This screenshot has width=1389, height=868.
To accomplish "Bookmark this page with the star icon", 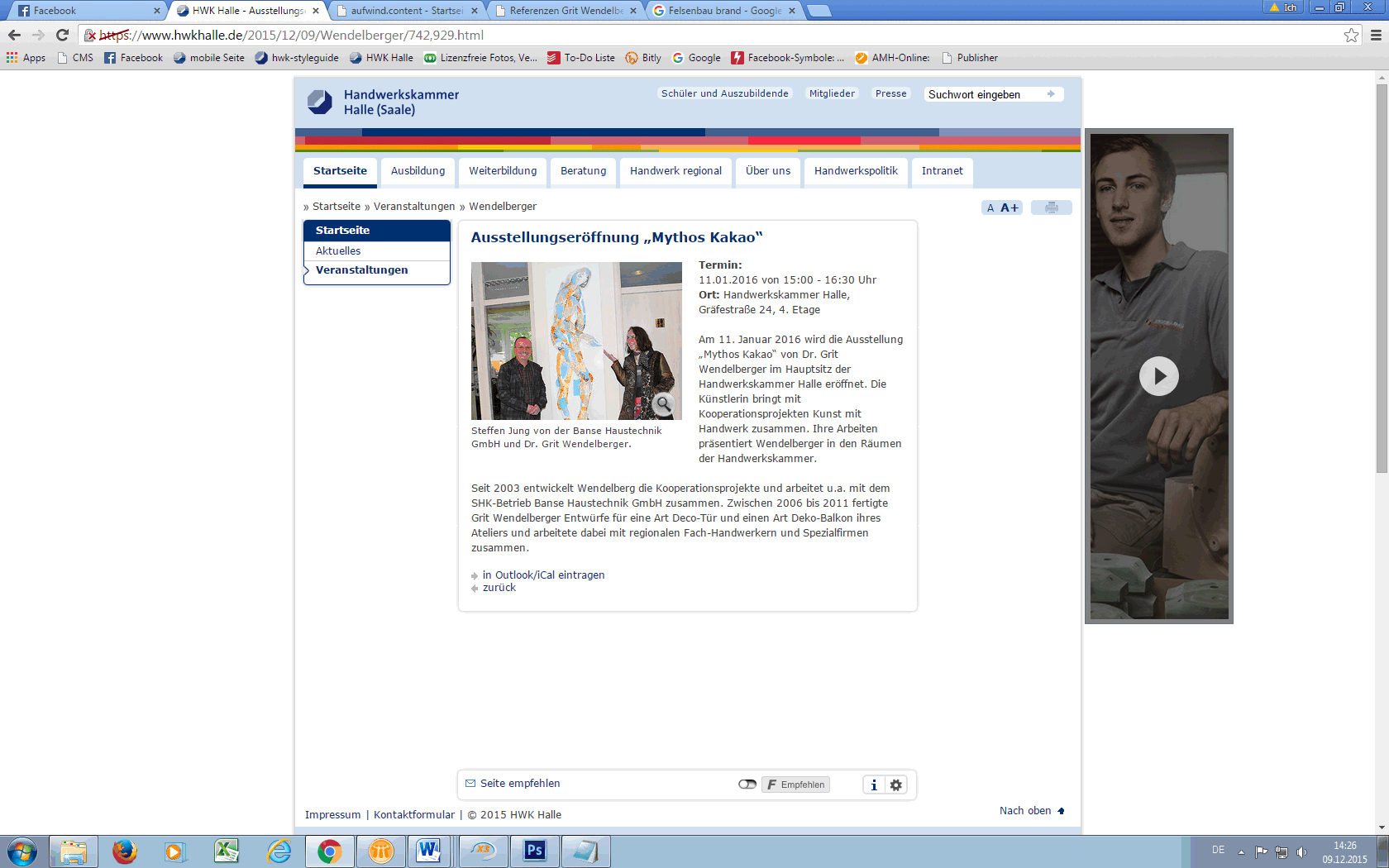I will tap(1351, 35).
